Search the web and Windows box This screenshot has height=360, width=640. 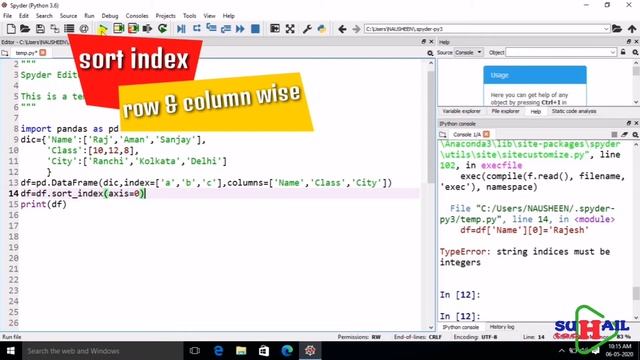click(x=102, y=351)
